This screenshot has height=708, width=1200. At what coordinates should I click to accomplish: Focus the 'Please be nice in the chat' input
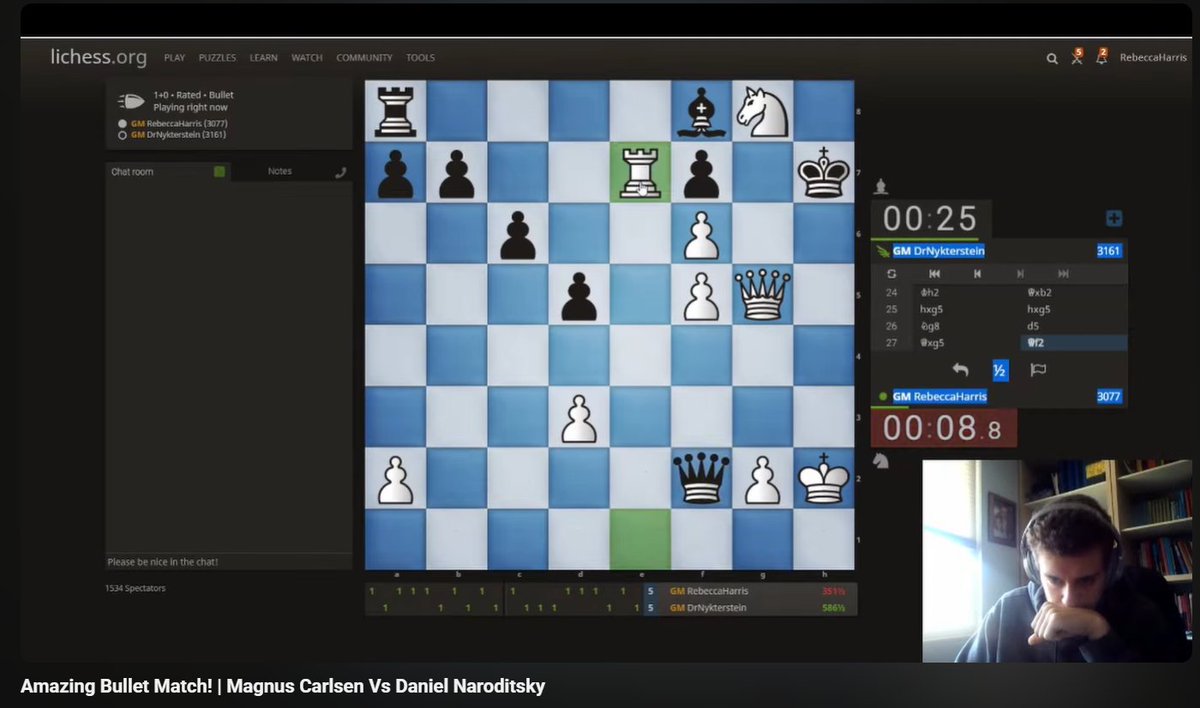[x=229, y=562]
